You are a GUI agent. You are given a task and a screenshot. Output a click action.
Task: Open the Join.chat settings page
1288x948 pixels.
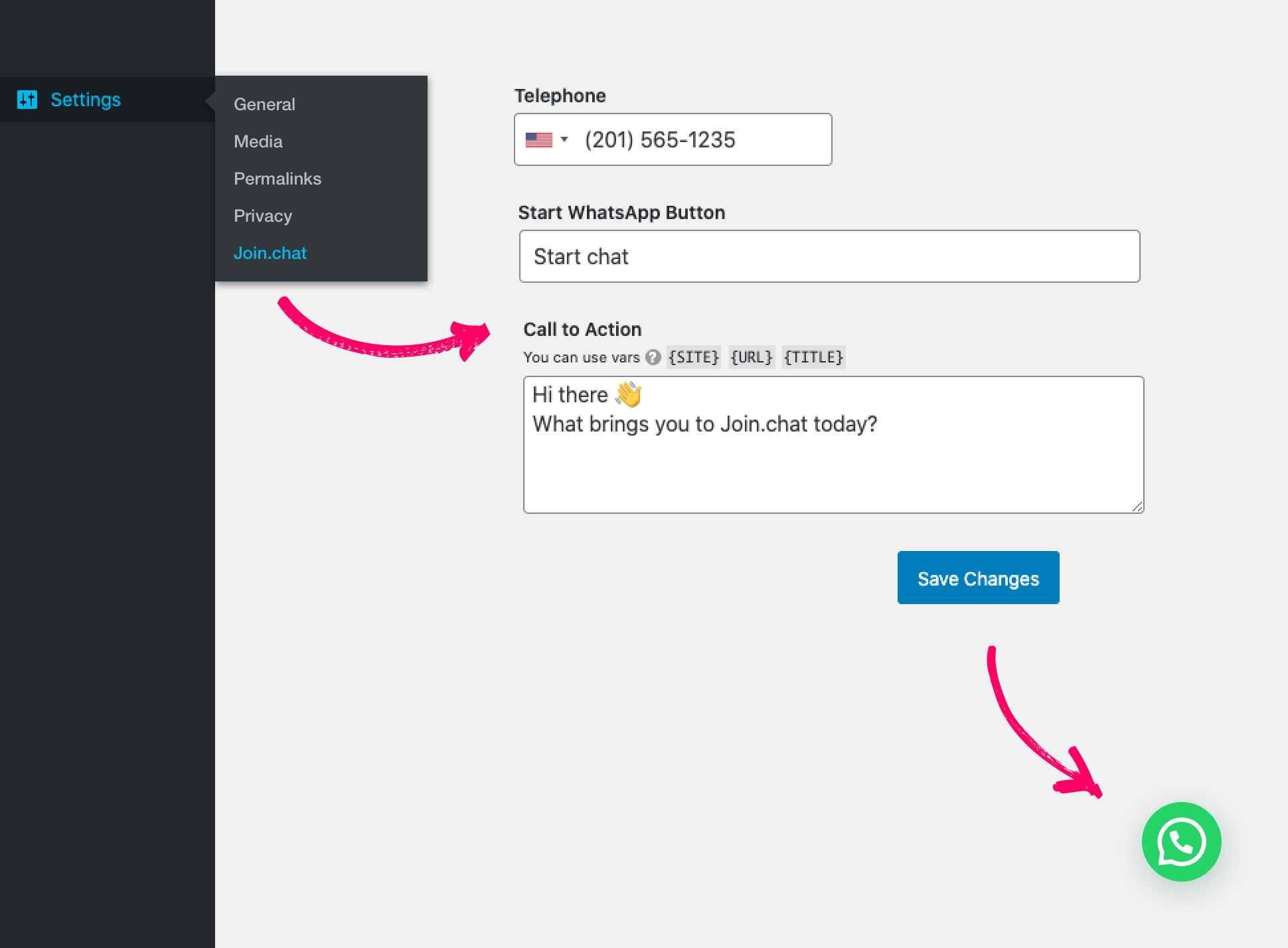tap(270, 253)
